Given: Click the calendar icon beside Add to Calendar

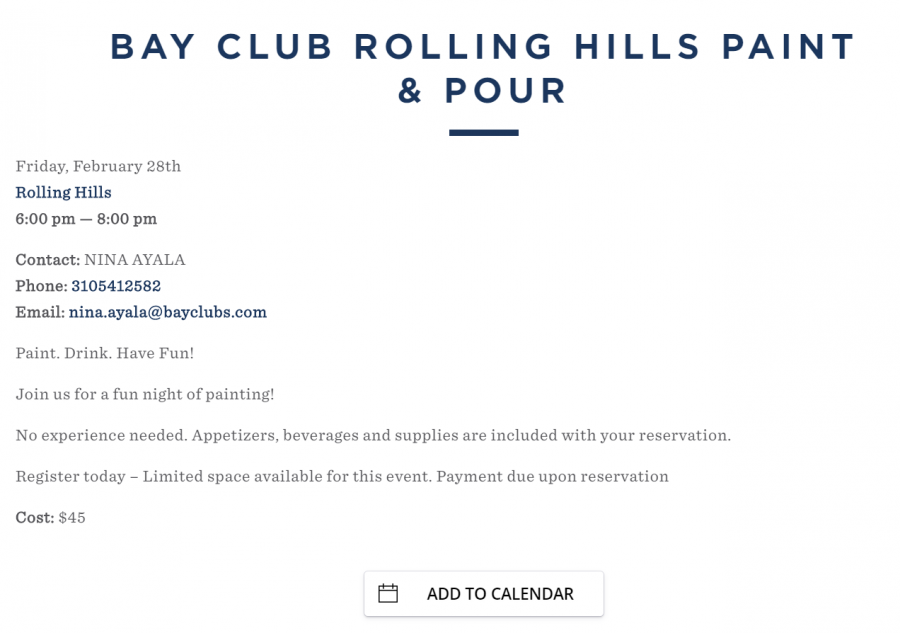Looking at the screenshot, I should pyautogui.click(x=388, y=593).
